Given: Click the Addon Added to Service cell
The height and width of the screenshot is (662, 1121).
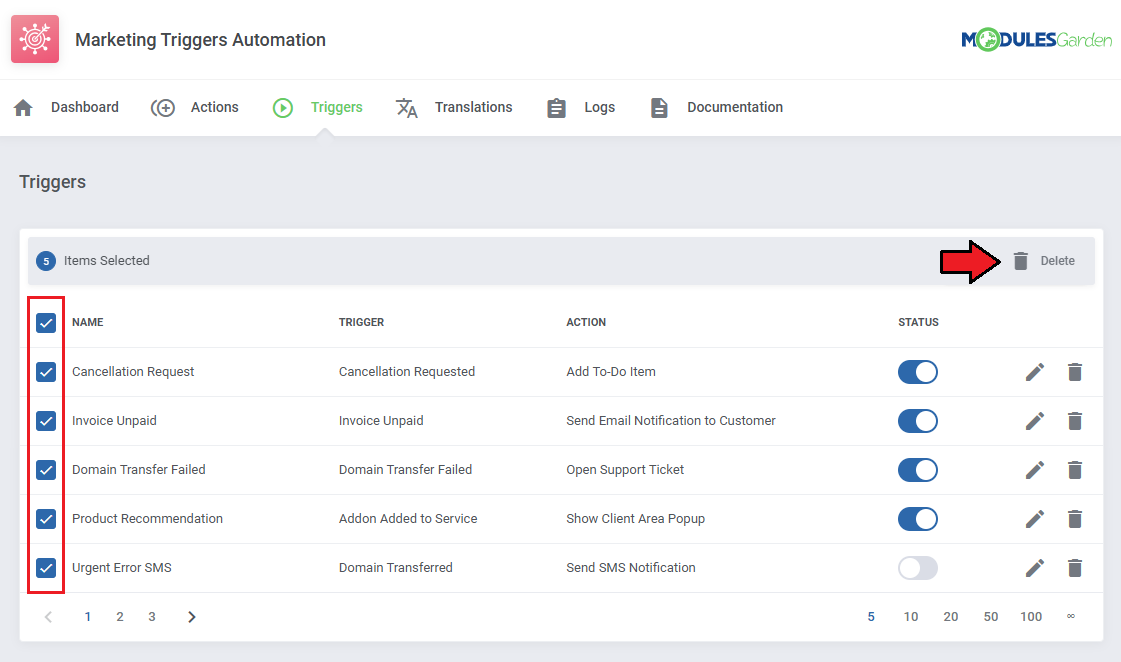Looking at the screenshot, I should (408, 519).
